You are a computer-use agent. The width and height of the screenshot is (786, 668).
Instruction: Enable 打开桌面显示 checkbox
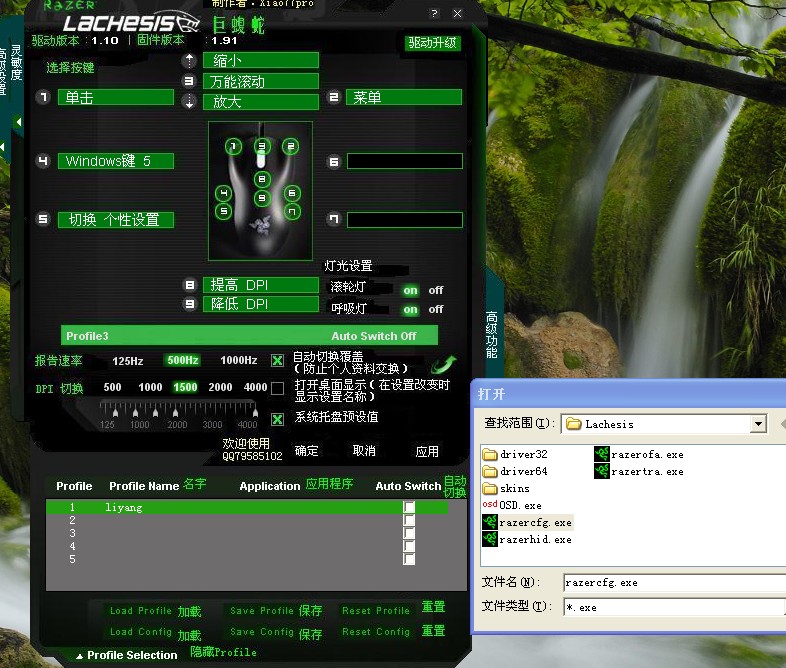[277, 388]
